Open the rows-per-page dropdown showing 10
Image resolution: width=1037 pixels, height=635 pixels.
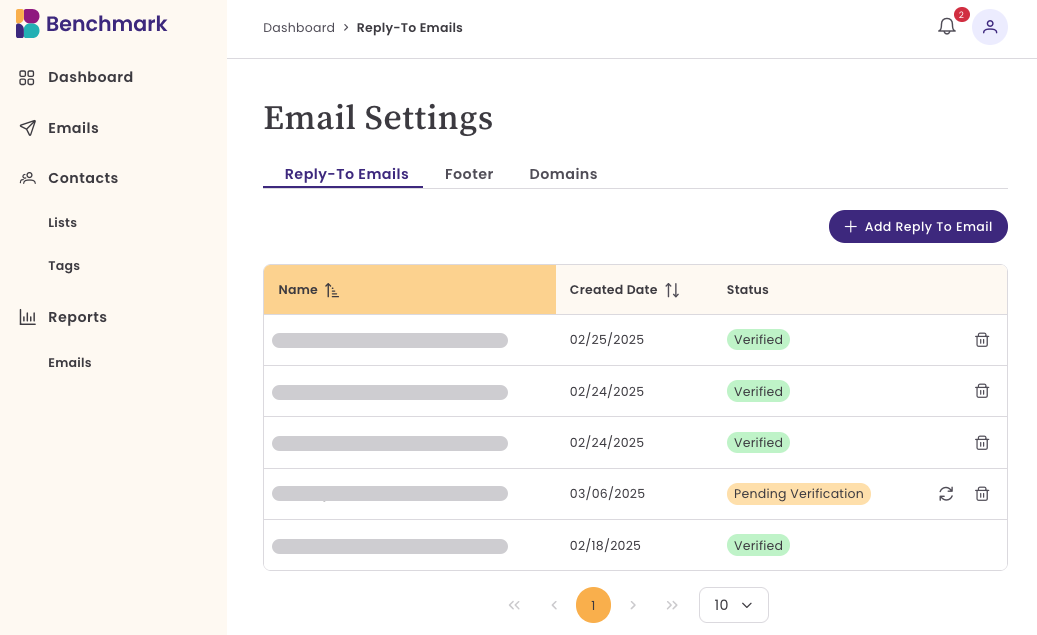[733, 605]
